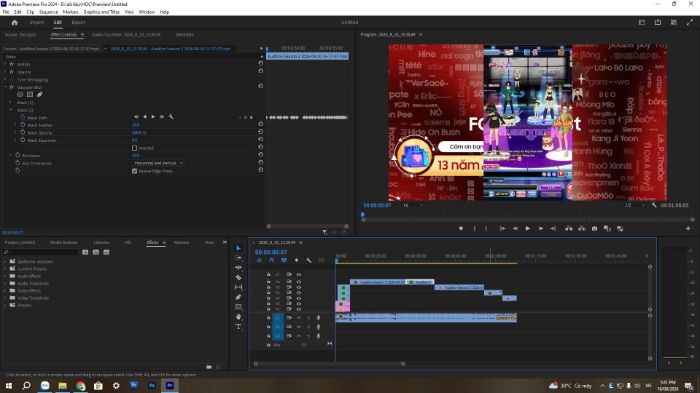700x393 pixels.
Task: Play the Program monitor
Action: pos(528,229)
